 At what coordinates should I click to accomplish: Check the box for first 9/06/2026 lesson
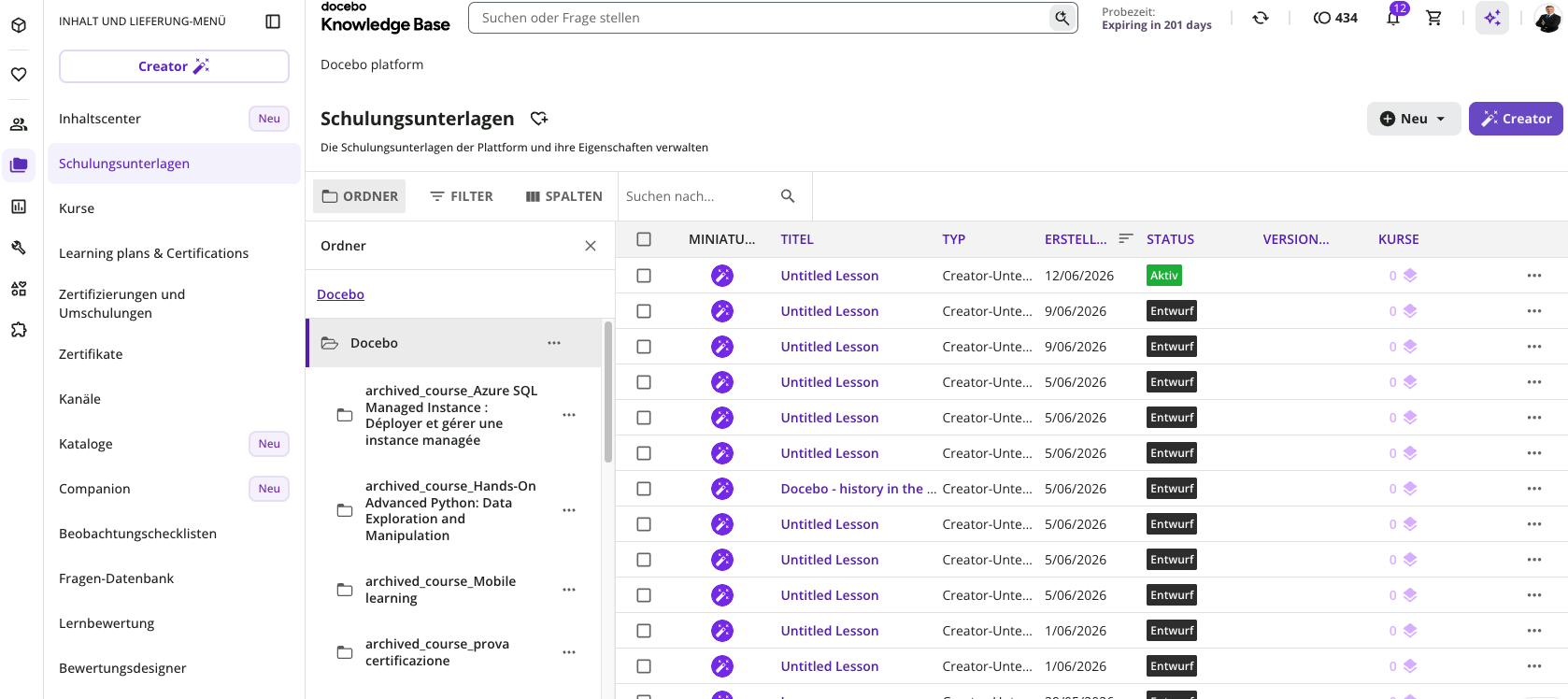(644, 311)
